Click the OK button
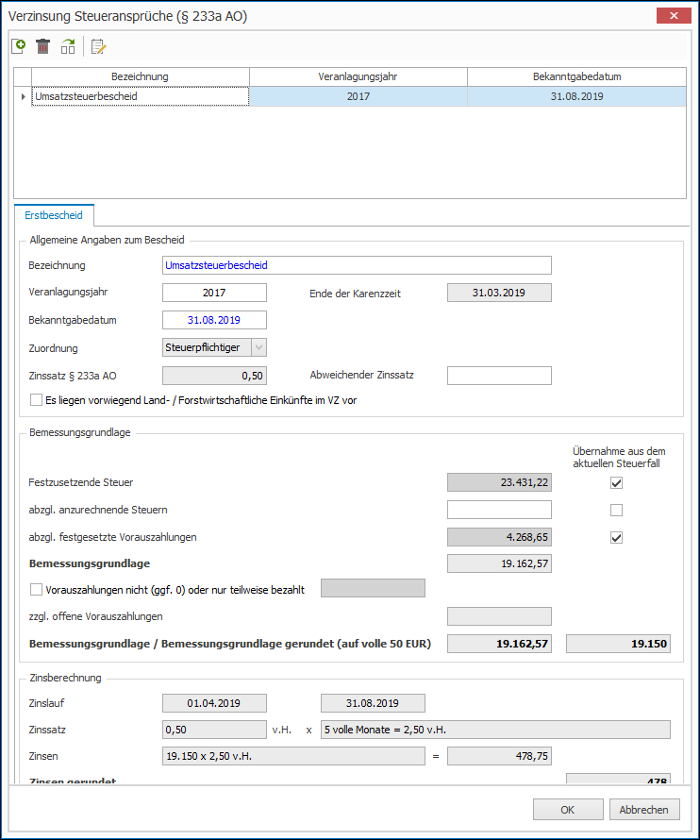Screen dimensions: 700x840 [568, 809]
